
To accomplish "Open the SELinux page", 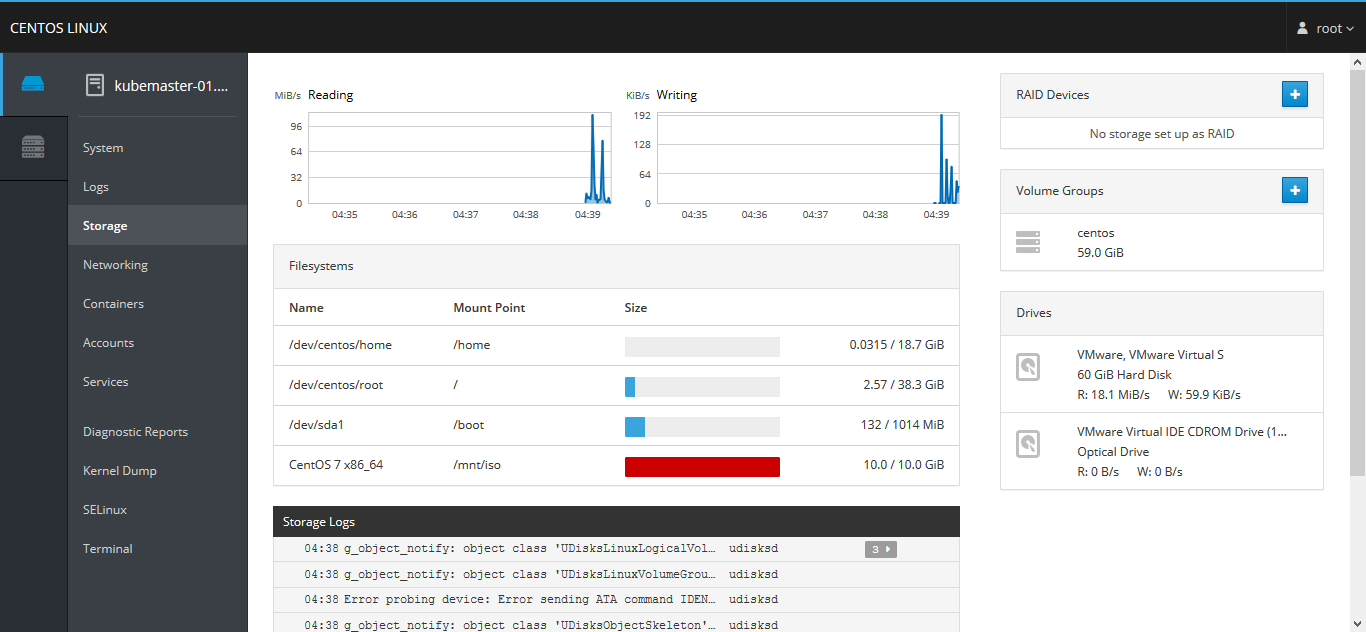I will [157, 510].
